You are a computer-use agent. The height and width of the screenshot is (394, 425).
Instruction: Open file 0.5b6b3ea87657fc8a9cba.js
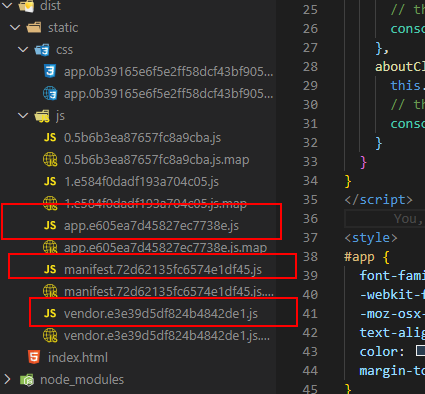coord(142,138)
